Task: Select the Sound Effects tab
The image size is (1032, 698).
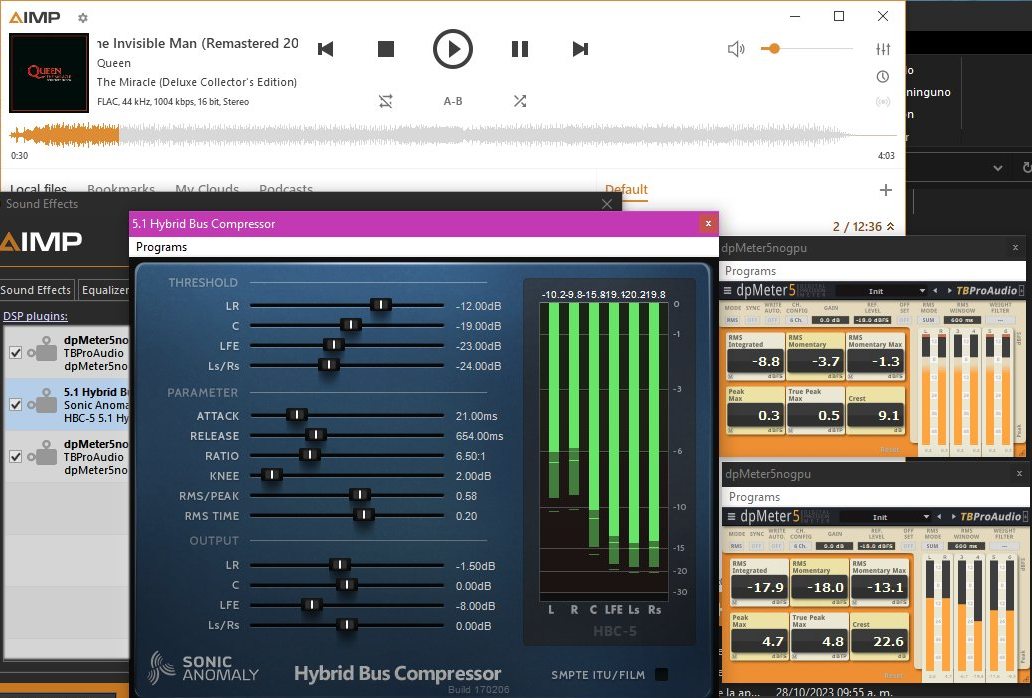Action: click(x=36, y=290)
